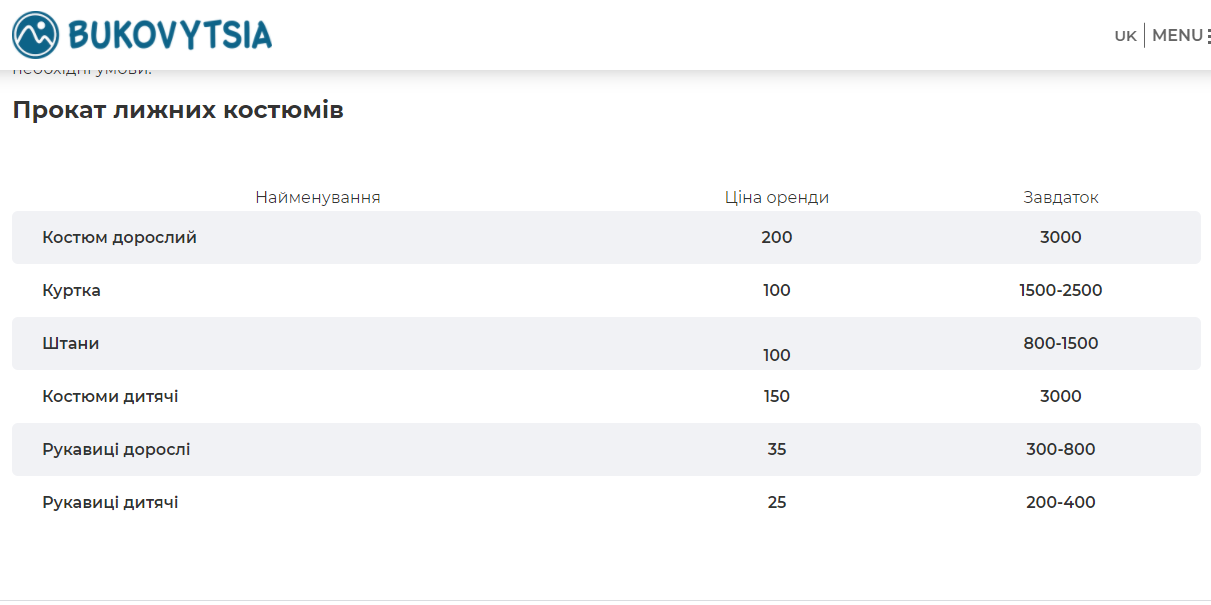
Task: Click the Найменування column header
Action: (317, 198)
